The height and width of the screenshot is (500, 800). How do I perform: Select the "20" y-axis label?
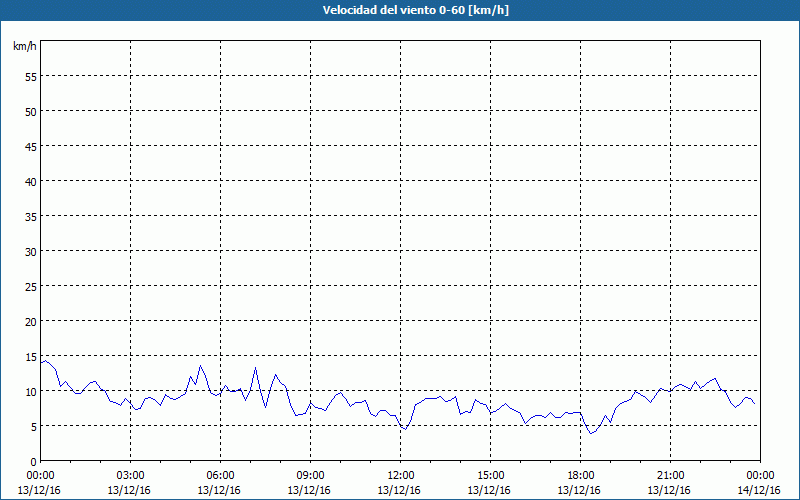point(31,321)
